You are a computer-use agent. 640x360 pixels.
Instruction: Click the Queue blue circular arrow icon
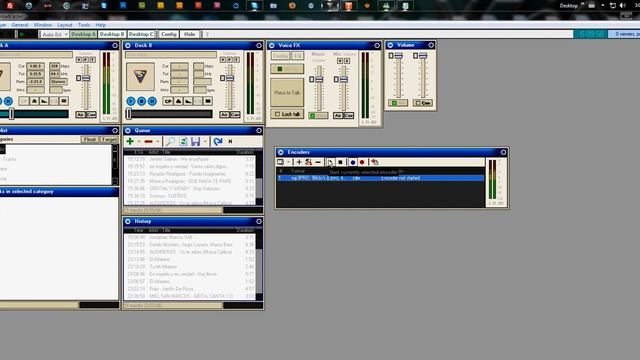point(218,141)
